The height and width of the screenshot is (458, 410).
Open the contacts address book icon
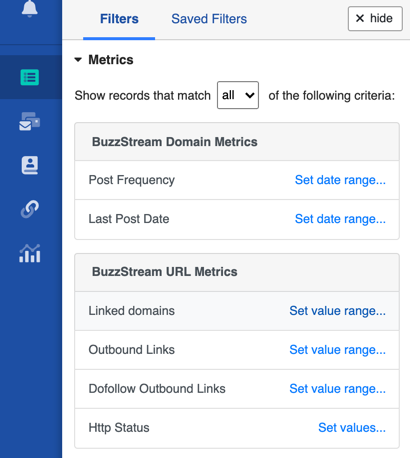click(30, 165)
